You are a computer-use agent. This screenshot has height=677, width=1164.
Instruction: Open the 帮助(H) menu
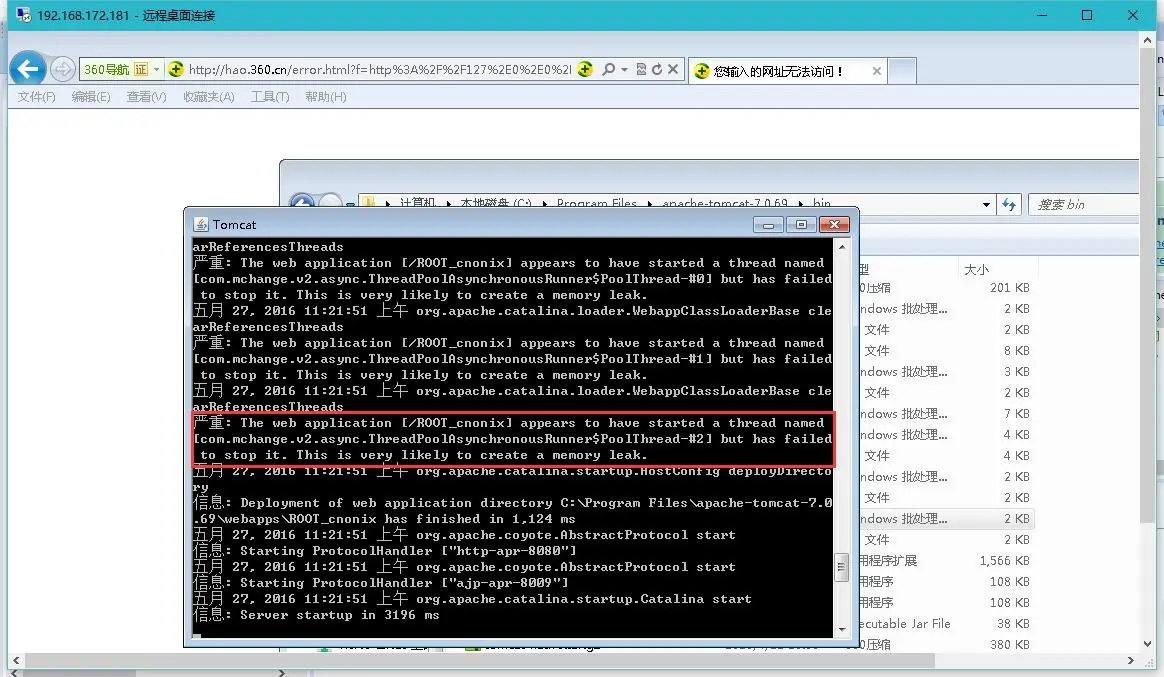point(326,97)
